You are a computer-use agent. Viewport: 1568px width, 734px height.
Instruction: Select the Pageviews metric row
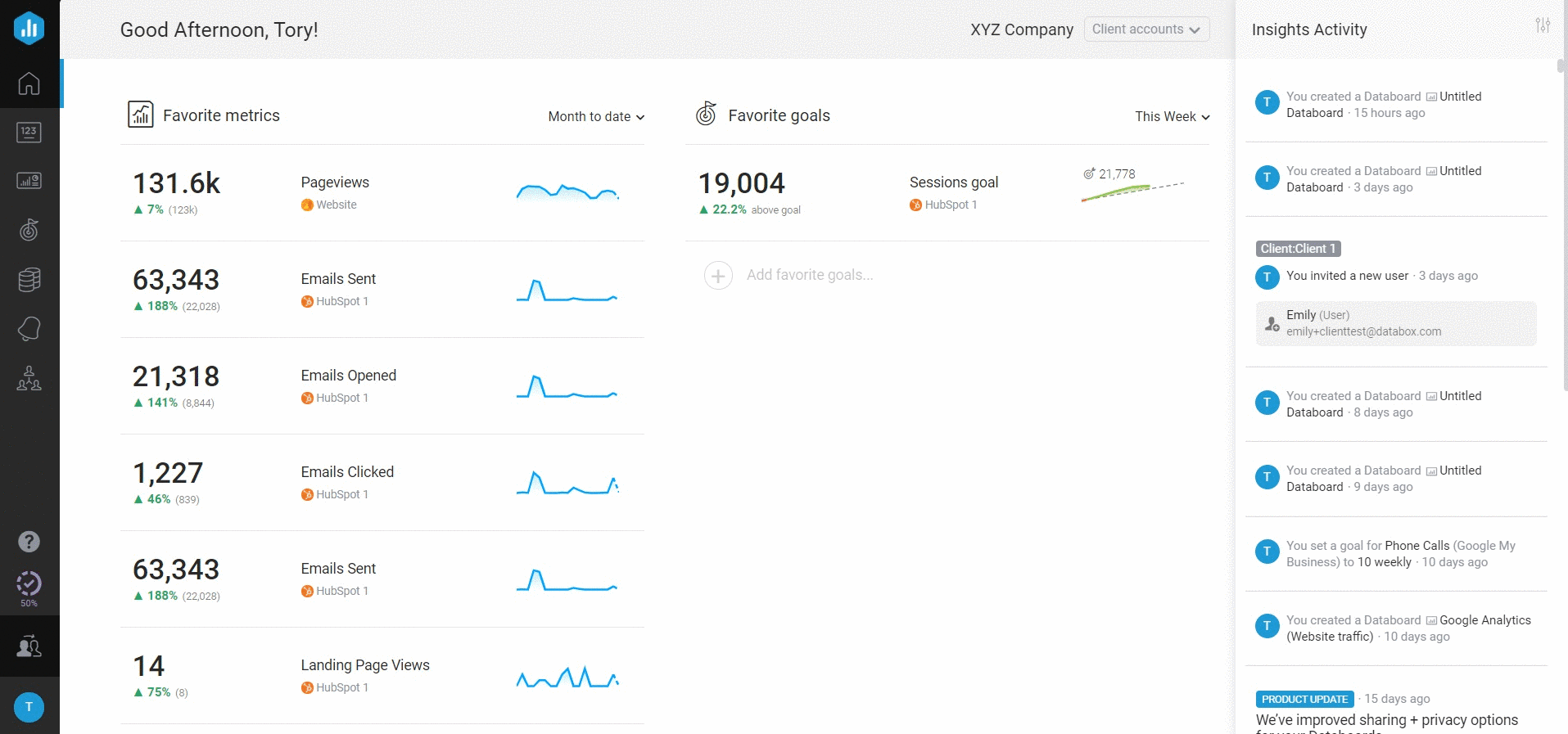coord(382,193)
